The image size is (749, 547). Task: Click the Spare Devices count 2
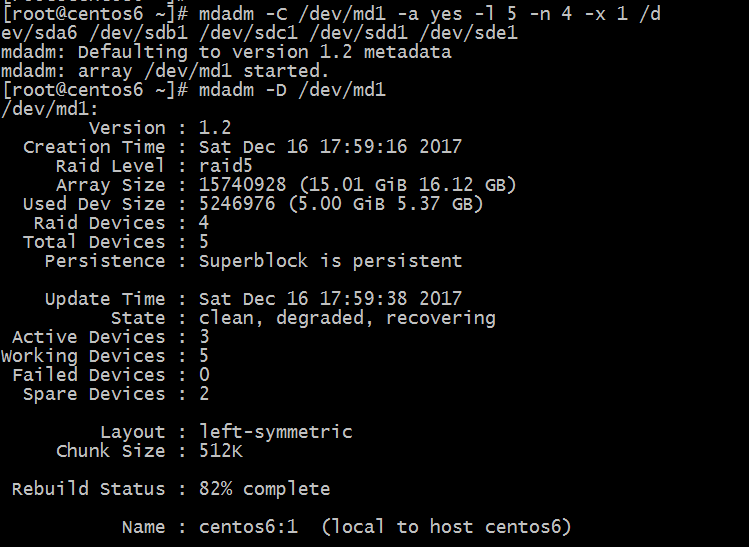[x=204, y=394]
